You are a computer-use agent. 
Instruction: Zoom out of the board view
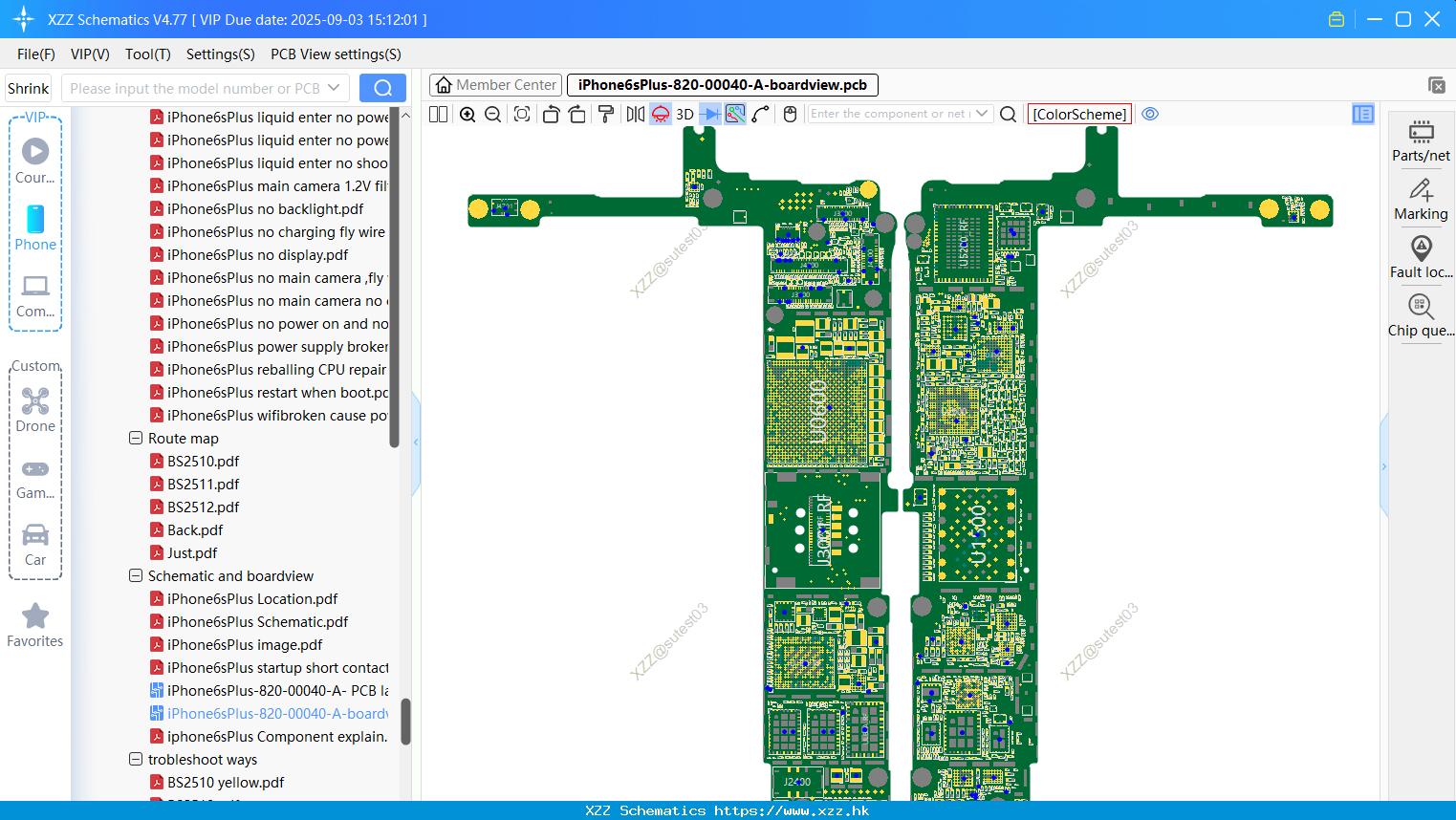point(493,114)
